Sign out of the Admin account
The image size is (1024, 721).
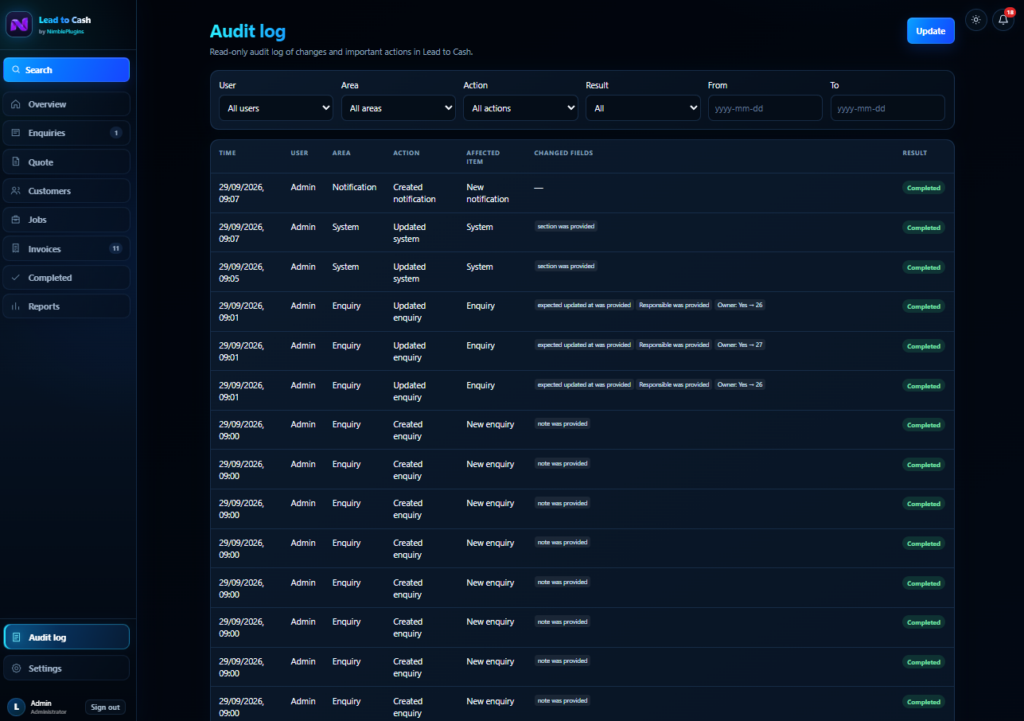tap(105, 707)
